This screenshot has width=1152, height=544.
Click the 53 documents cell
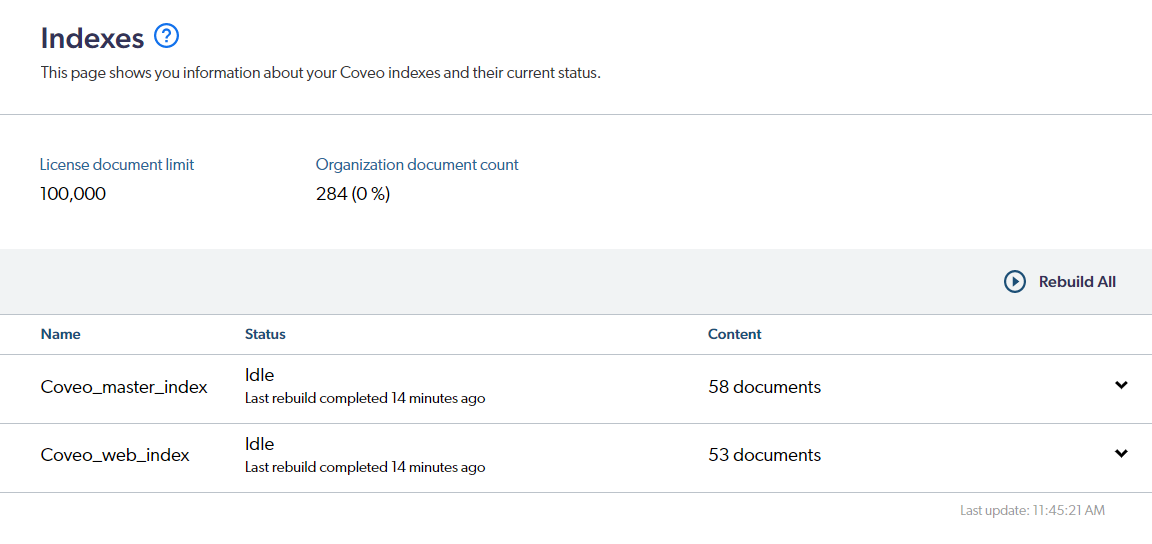(x=765, y=455)
